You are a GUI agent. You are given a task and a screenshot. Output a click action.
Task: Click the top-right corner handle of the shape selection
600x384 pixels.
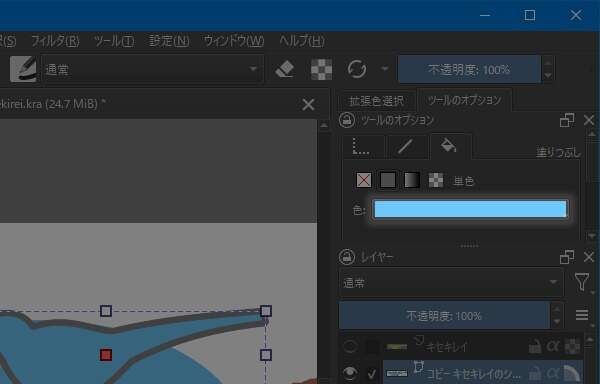pyautogui.click(x=266, y=311)
